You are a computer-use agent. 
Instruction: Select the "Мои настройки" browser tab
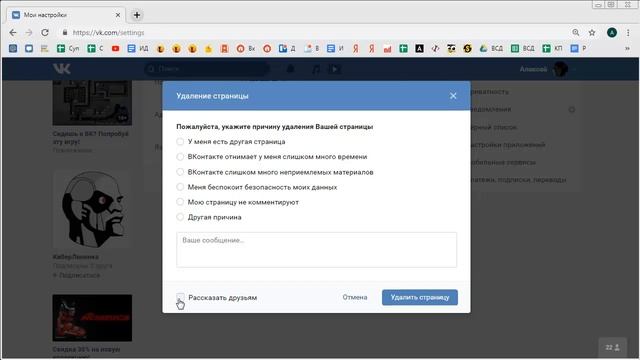pos(66,15)
